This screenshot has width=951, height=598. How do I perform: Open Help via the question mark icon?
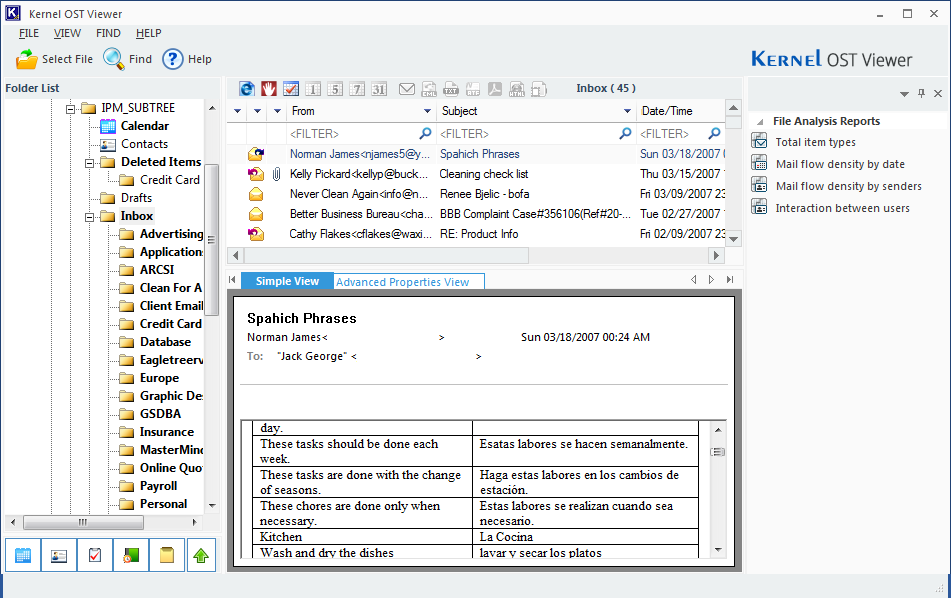click(173, 59)
